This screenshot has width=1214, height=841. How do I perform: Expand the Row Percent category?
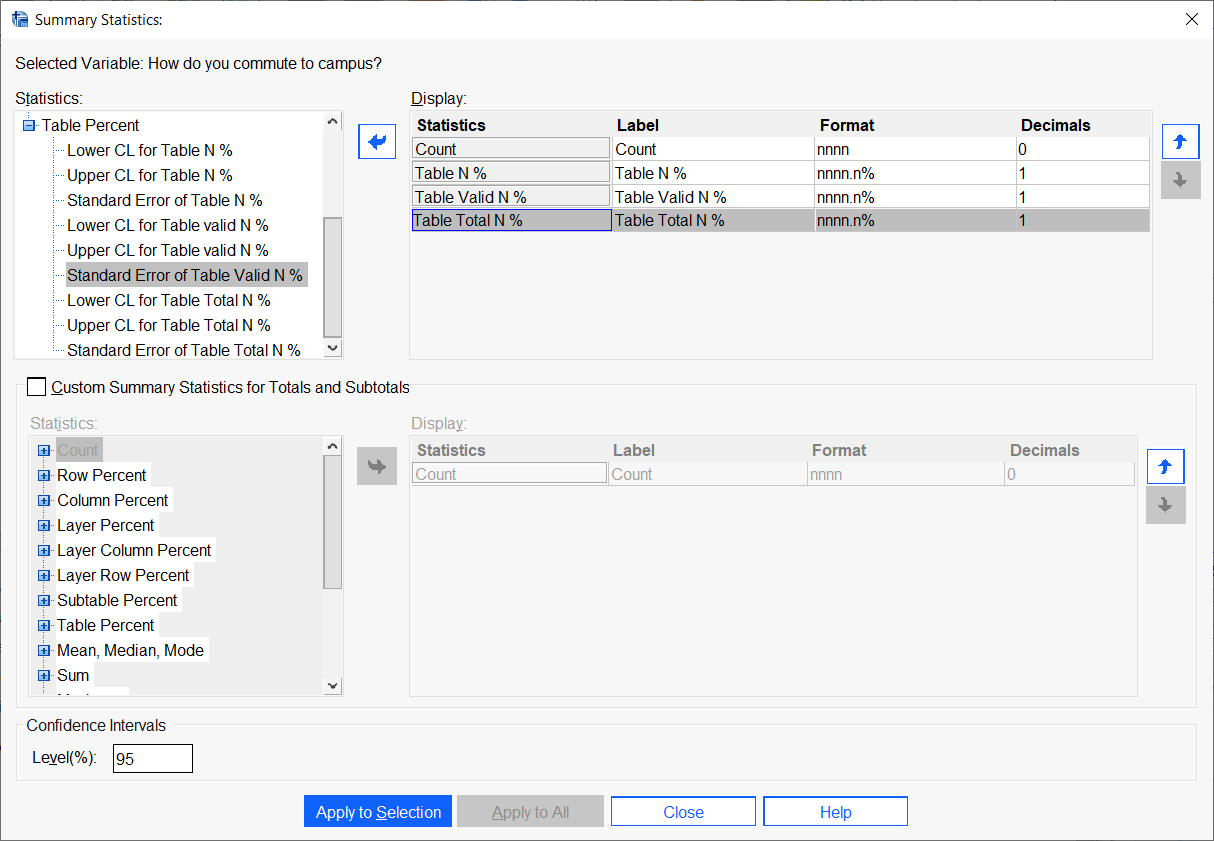42,475
